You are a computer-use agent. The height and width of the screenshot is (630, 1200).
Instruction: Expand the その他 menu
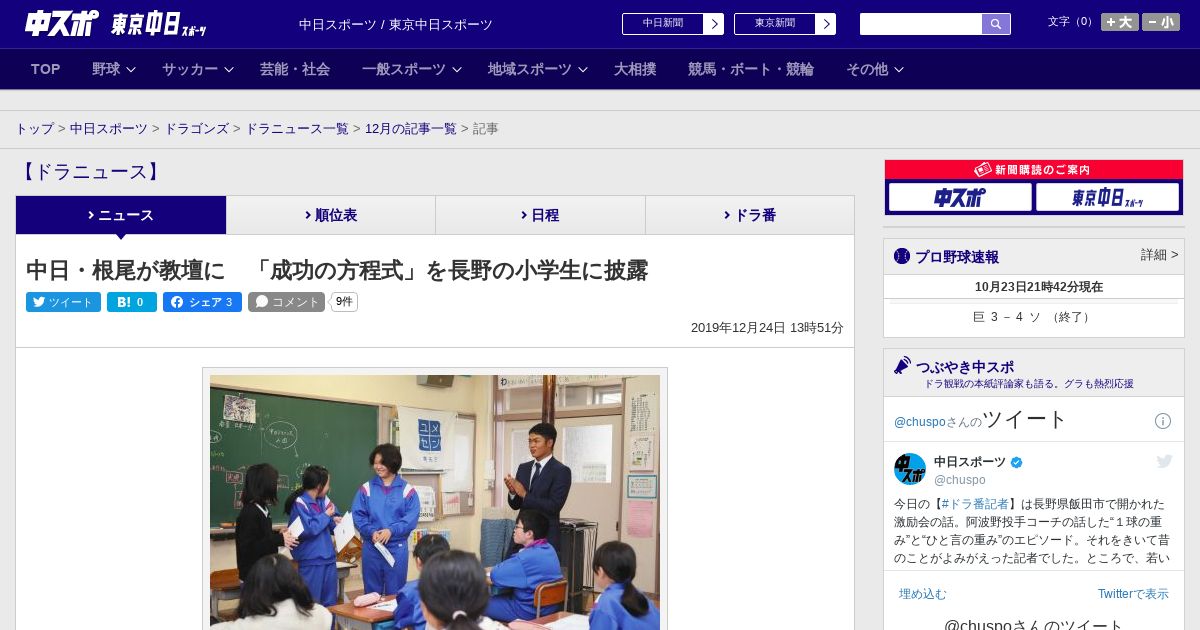[875, 69]
